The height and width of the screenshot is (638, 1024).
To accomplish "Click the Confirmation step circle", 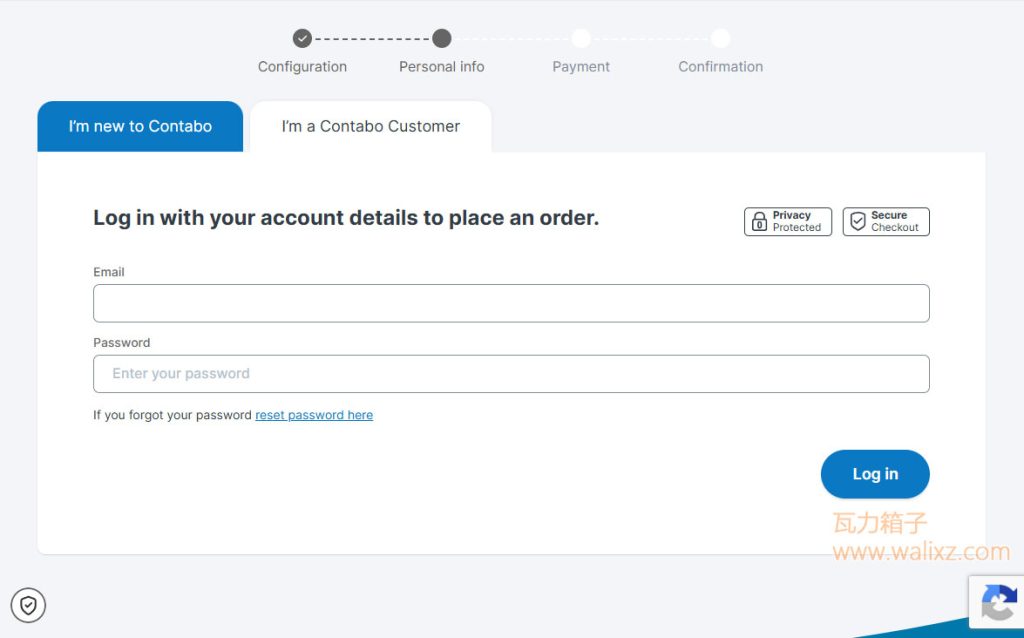I will [720, 39].
